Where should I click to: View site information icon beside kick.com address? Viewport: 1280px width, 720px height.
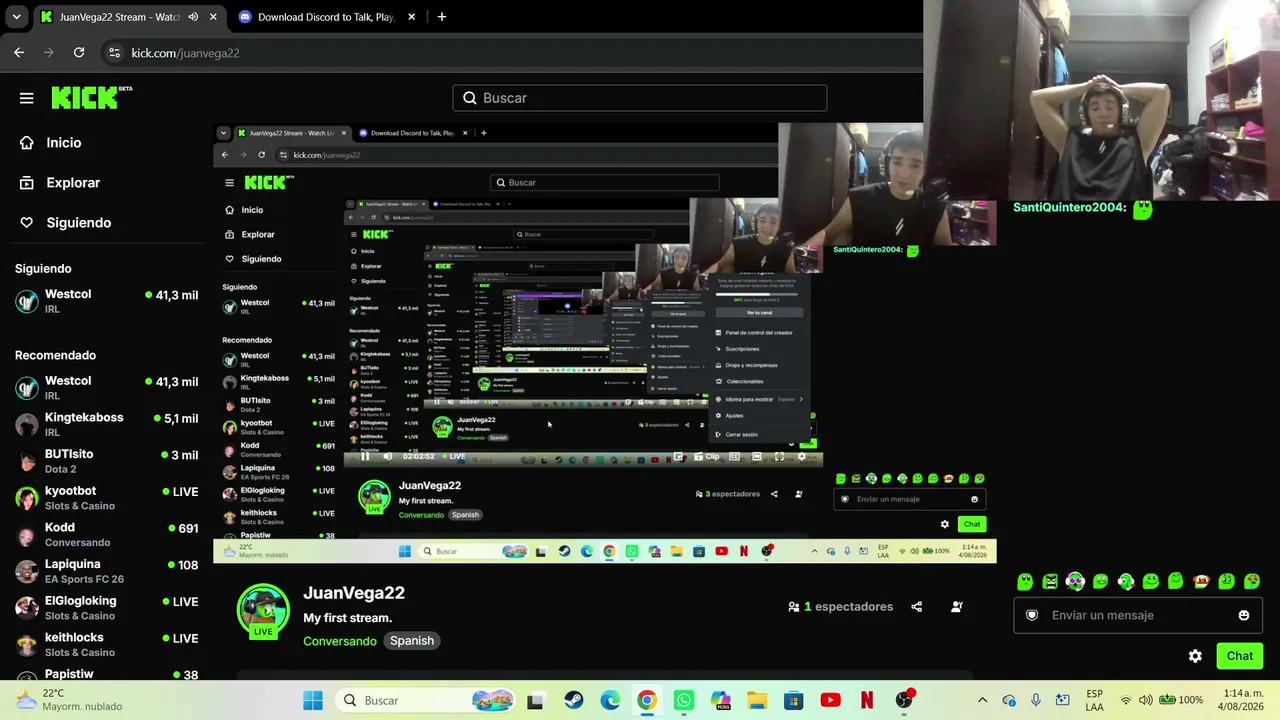click(x=114, y=53)
